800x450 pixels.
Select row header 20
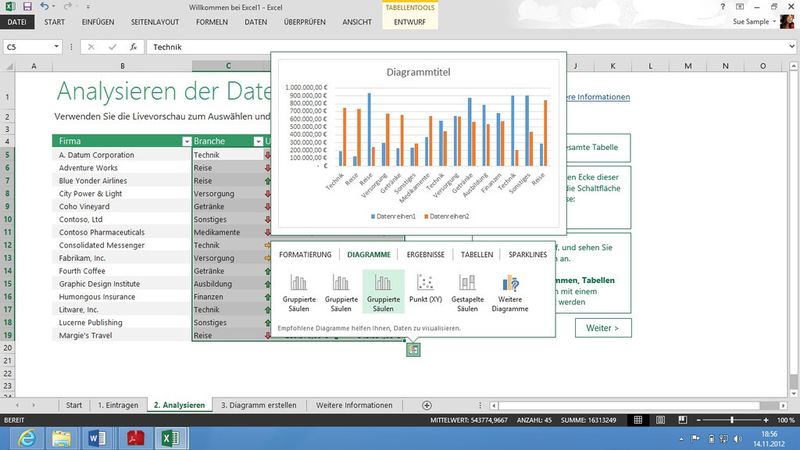tap(8, 348)
